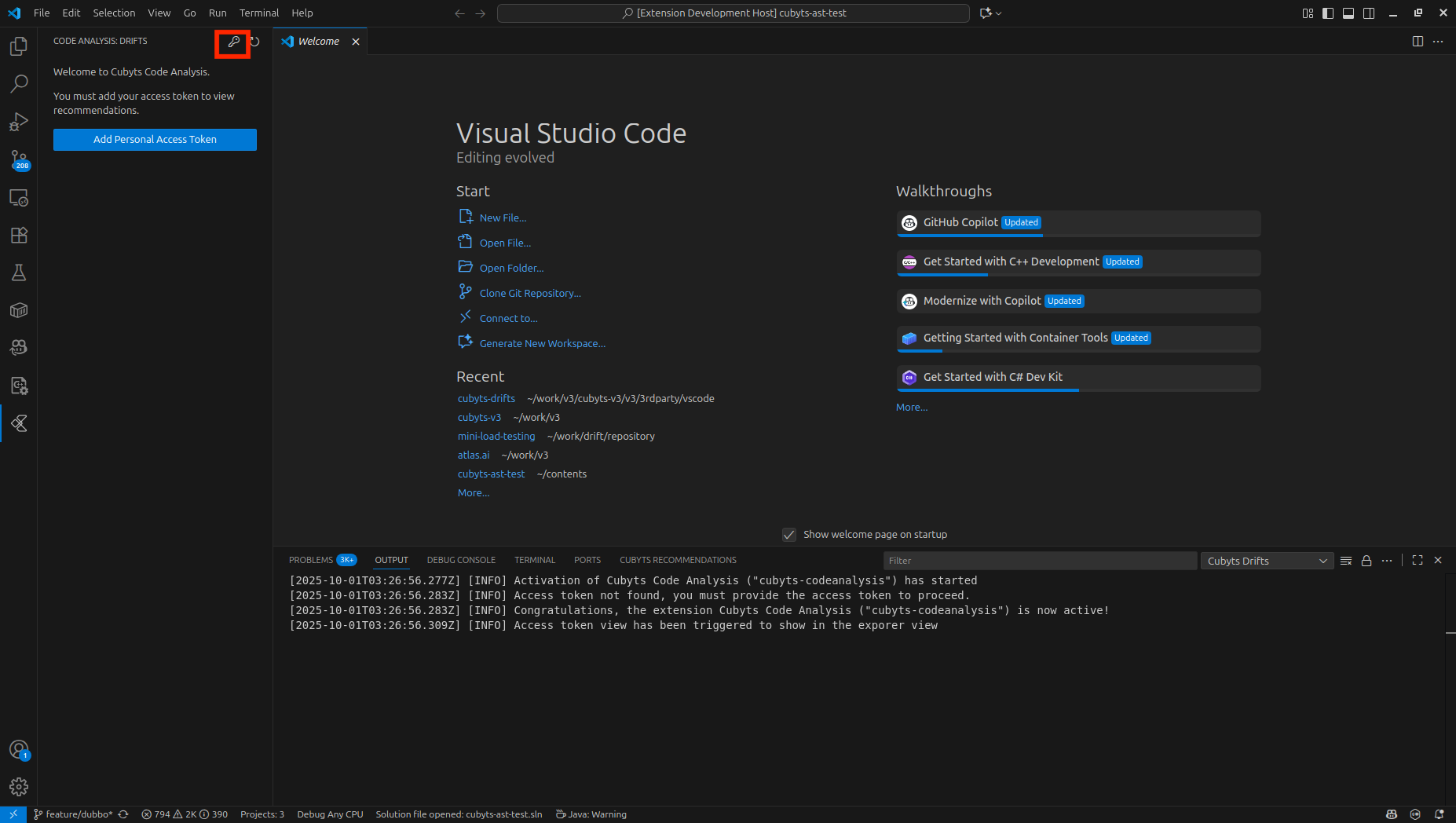Click Add Personal Access Token button
The width and height of the screenshot is (1456, 823).
click(155, 140)
